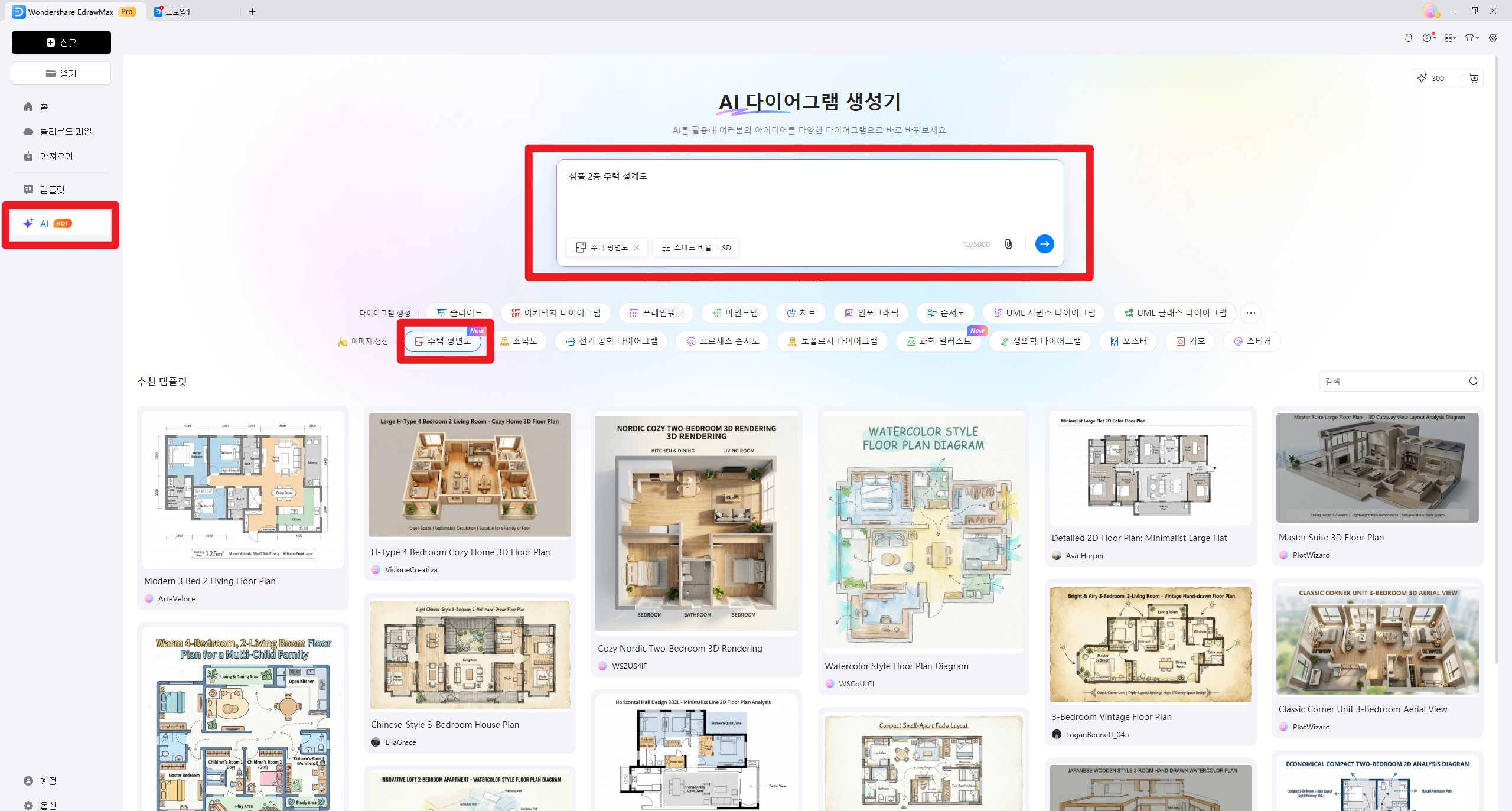1512x811 pixels.
Task: Toggle the SD image quality setting
Action: point(726,247)
